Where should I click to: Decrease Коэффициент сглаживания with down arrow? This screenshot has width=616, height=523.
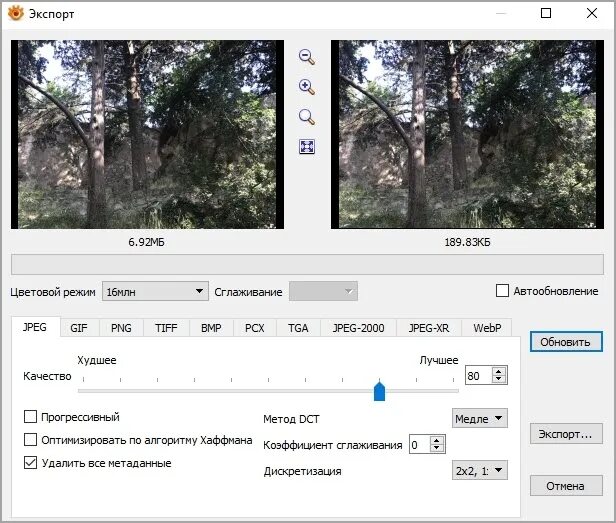coord(437,449)
